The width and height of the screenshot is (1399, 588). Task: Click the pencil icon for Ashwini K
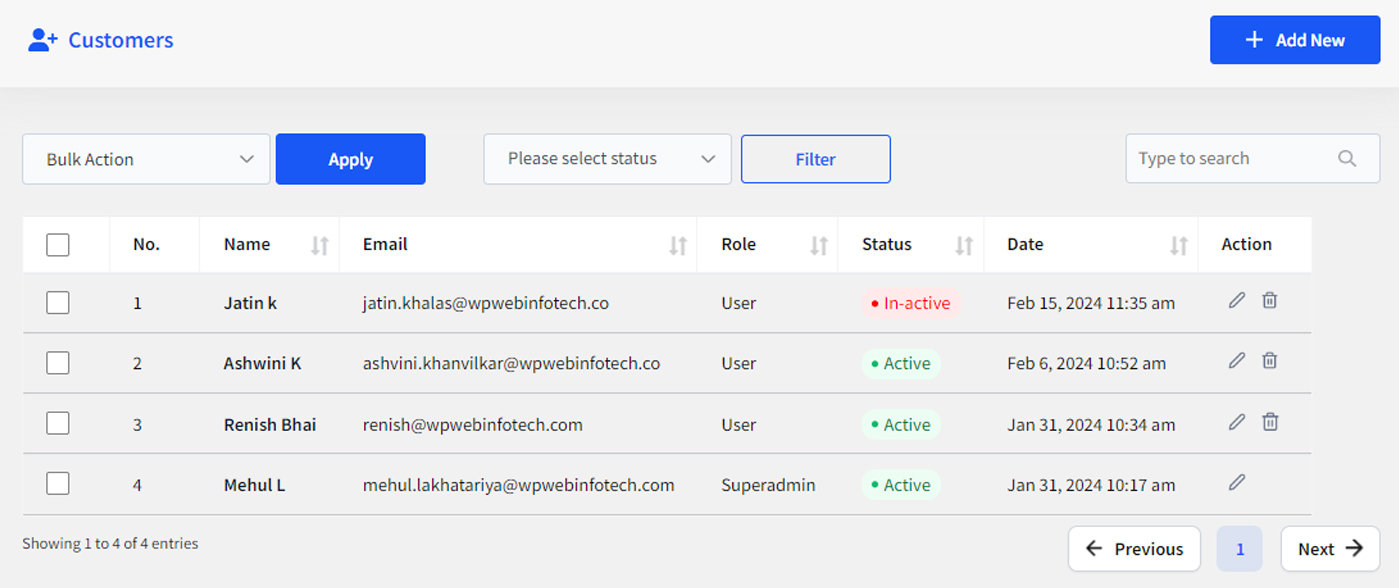point(1237,361)
